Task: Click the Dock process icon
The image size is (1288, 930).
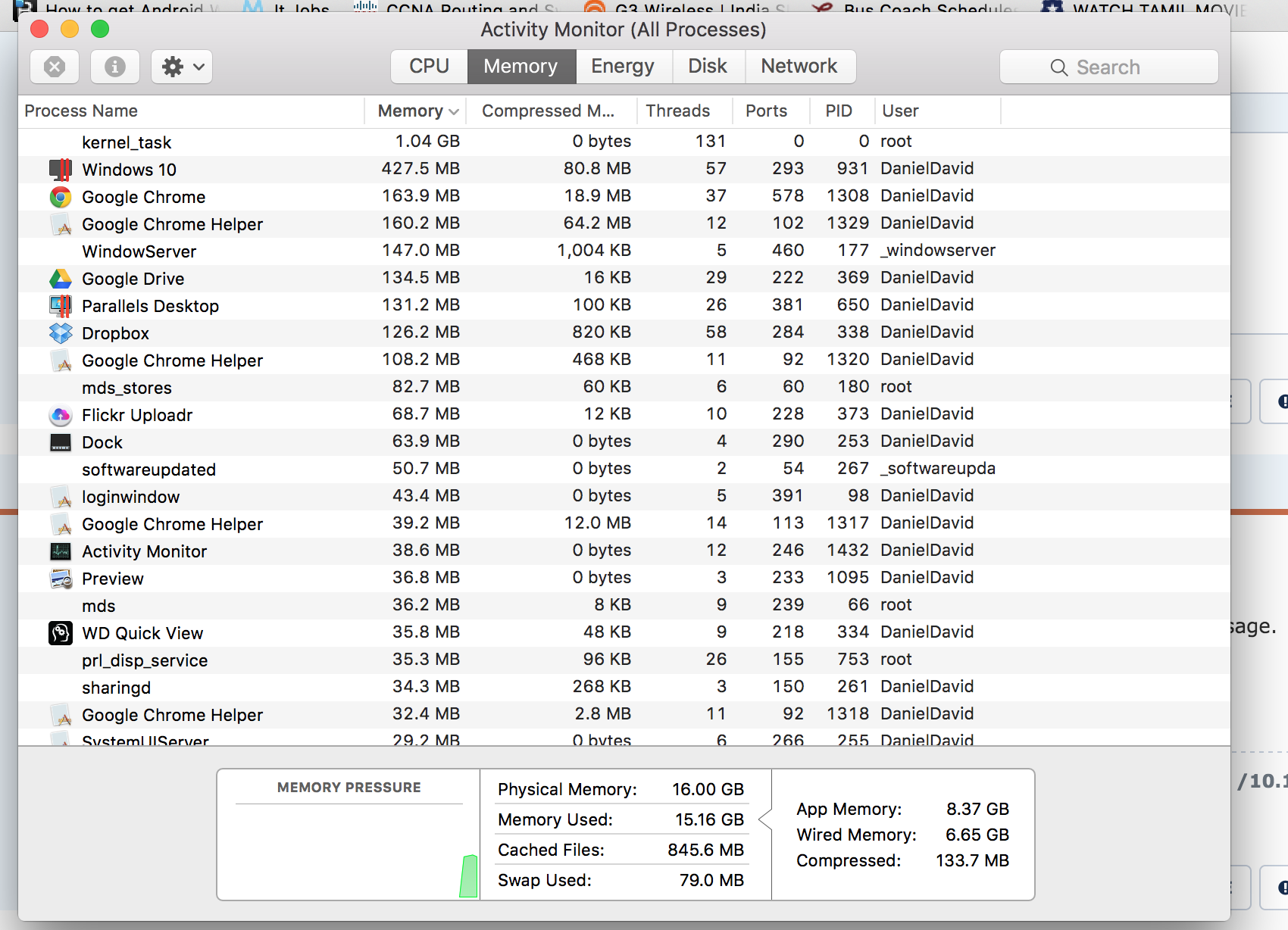Action: [x=61, y=442]
